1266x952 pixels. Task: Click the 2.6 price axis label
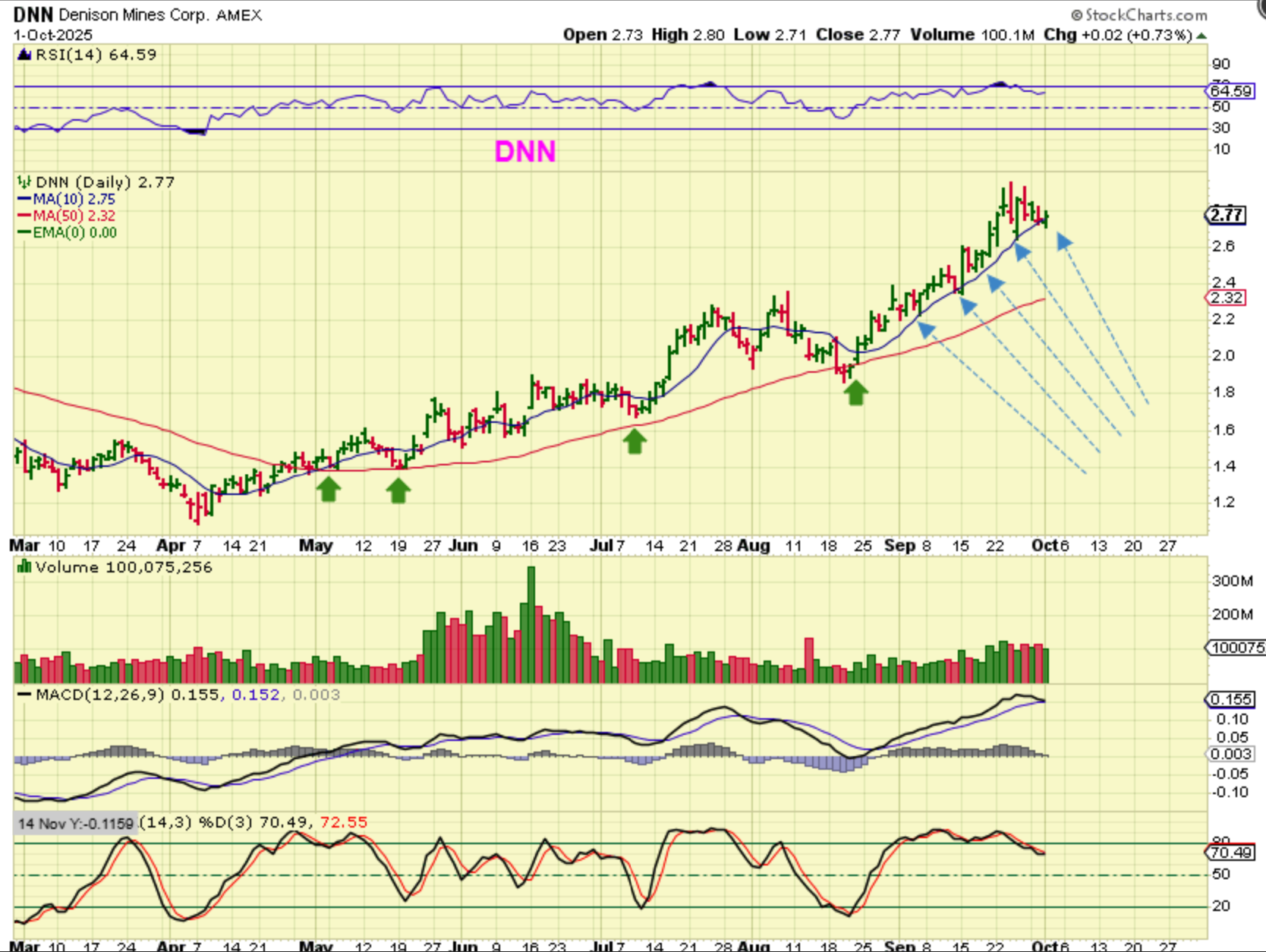coord(1223,246)
